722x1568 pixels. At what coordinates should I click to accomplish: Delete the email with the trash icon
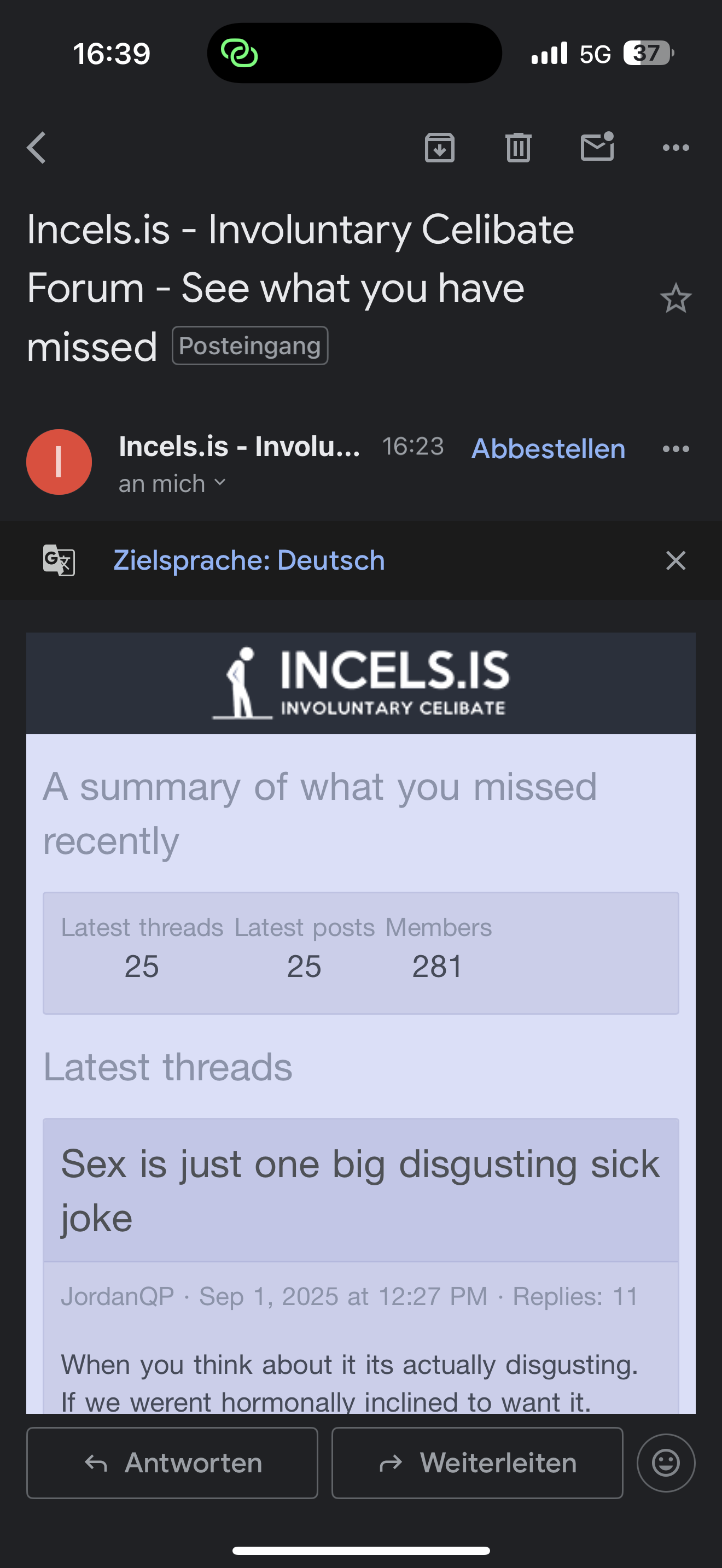[x=518, y=147]
